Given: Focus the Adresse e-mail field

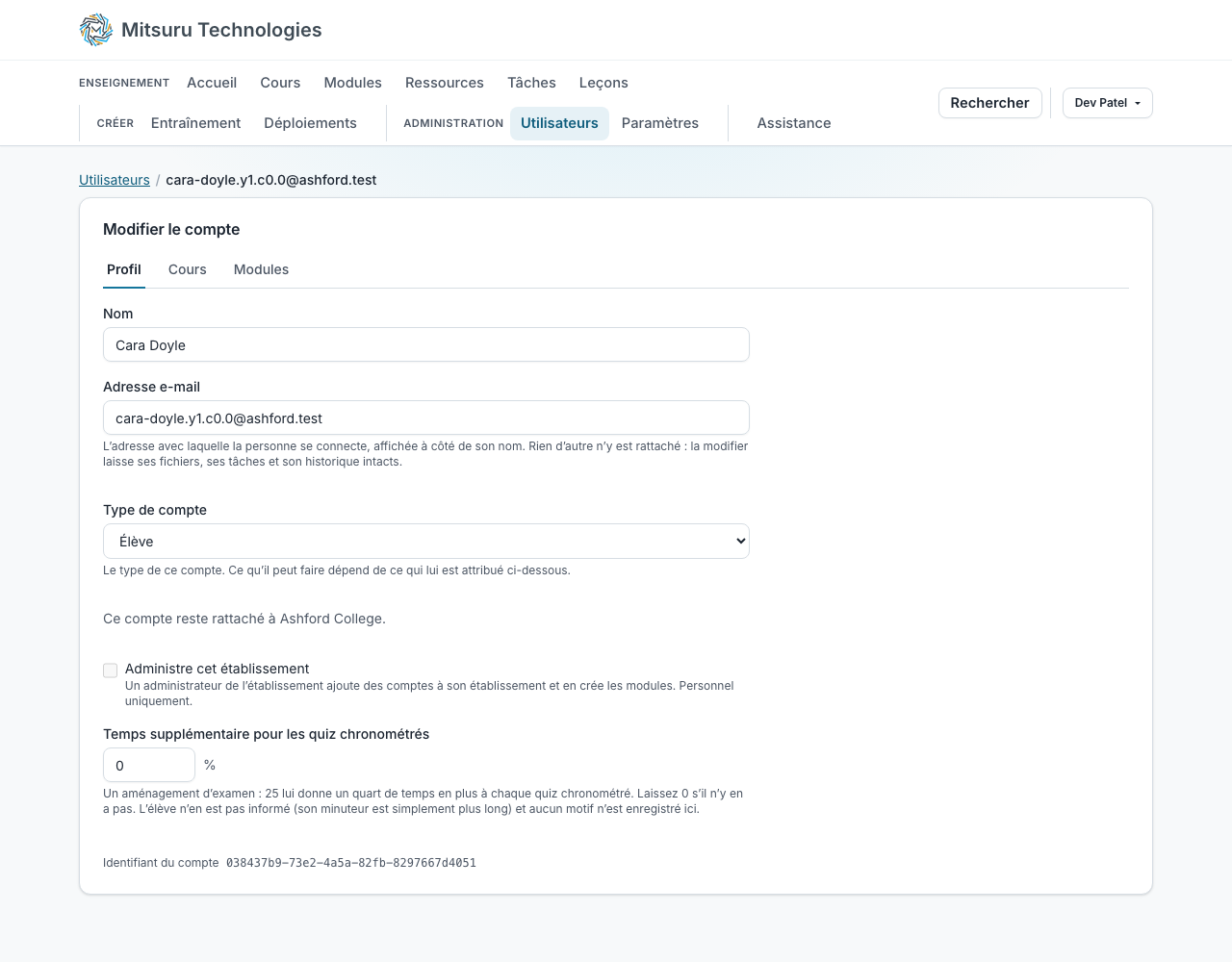Looking at the screenshot, I should 426,418.
